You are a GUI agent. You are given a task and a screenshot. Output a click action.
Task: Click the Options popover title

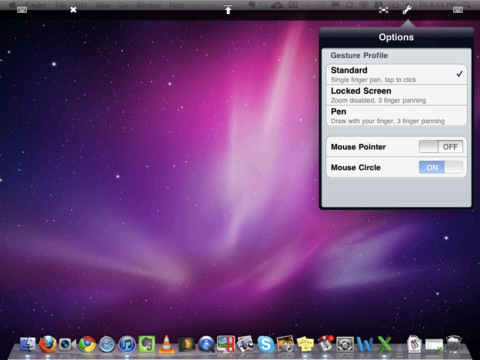396,37
